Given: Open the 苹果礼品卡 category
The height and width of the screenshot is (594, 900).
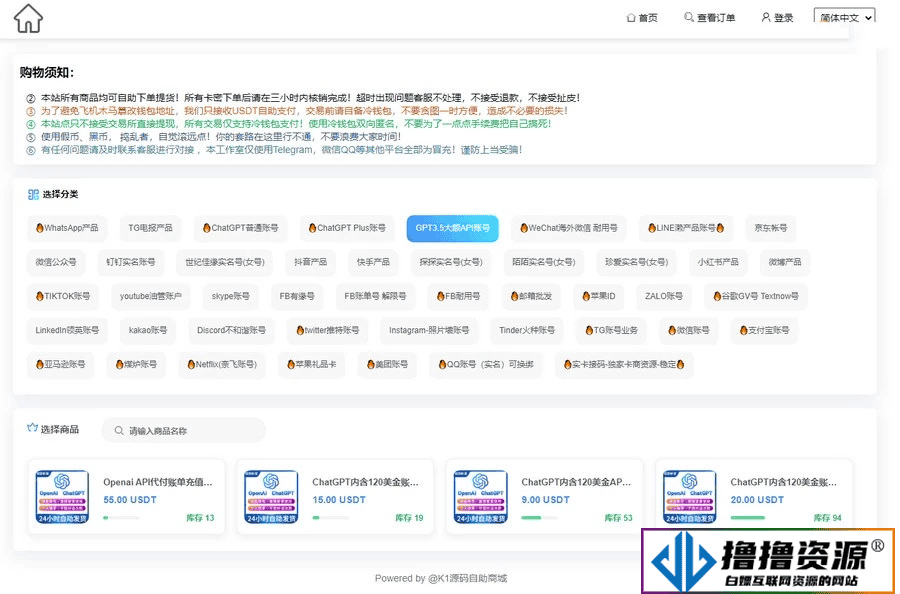Looking at the screenshot, I should click(312, 364).
